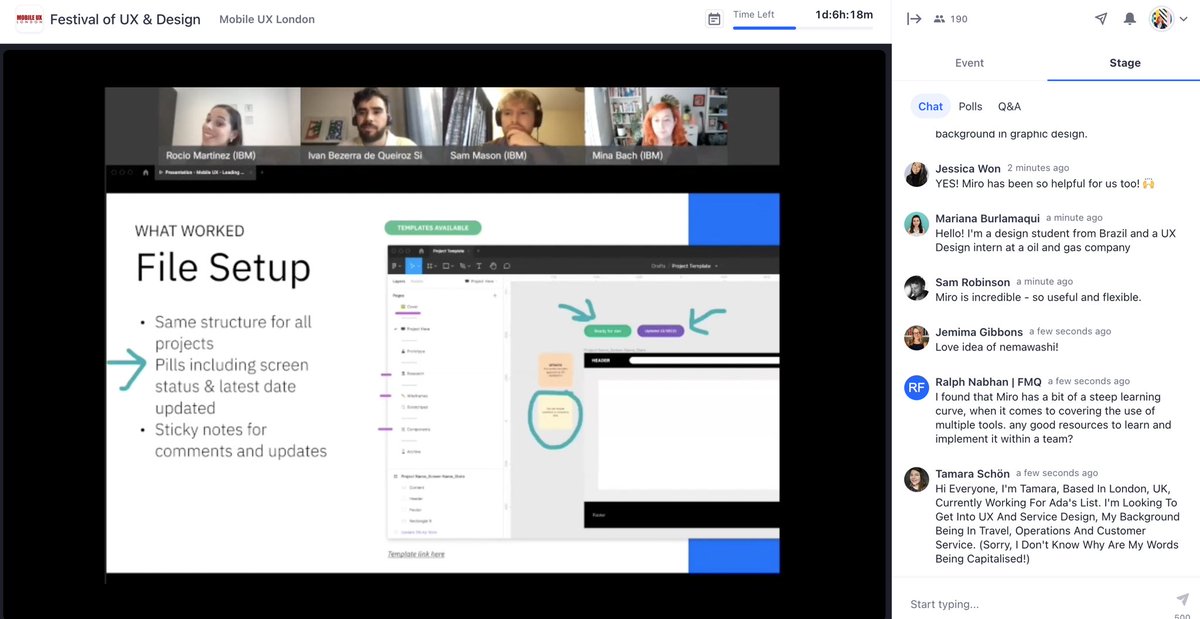Focus the Start typing chat input
Image resolution: width=1200 pixels, height=619 pixels.
pyautogui.click(x=1035, y=604)
